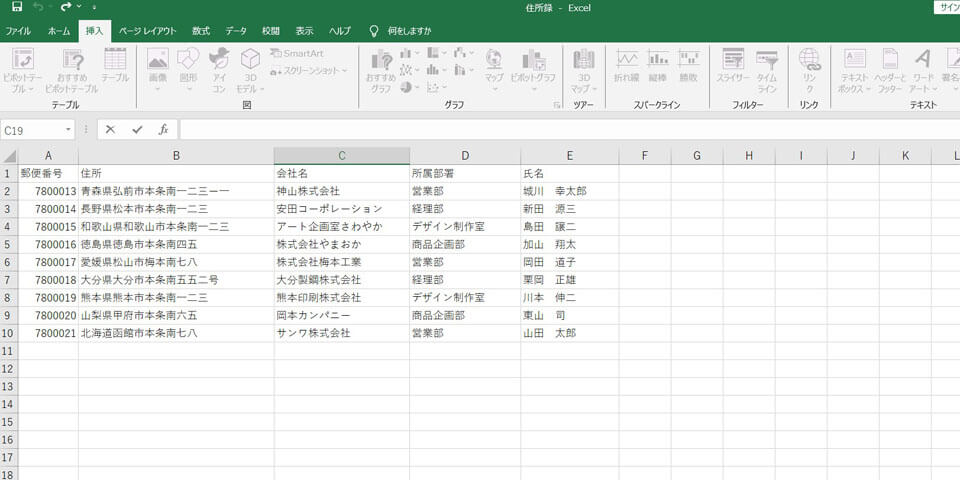This screenshot has width=960, height=480.
Task: Click the Save icon in the title bar
Action: point(17,7)
